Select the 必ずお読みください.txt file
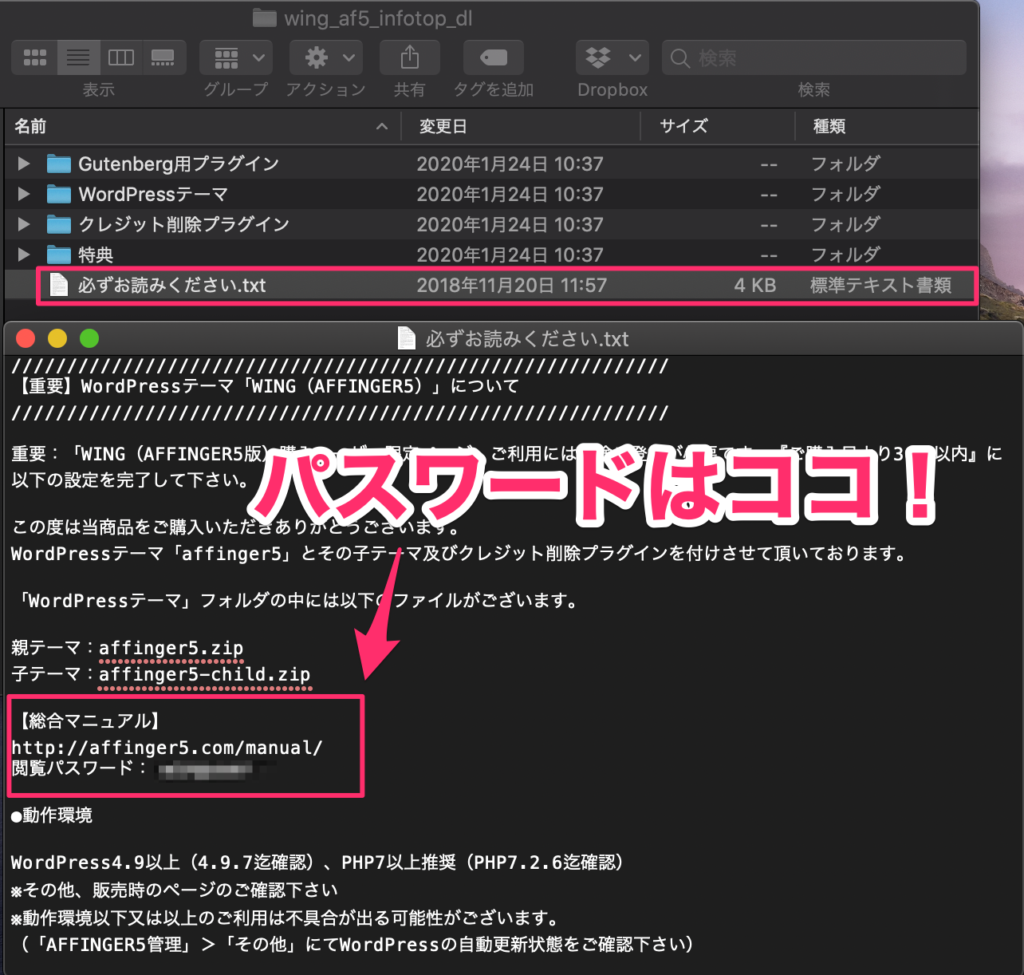Viewport: 1024px width, 975px height. 492,285
